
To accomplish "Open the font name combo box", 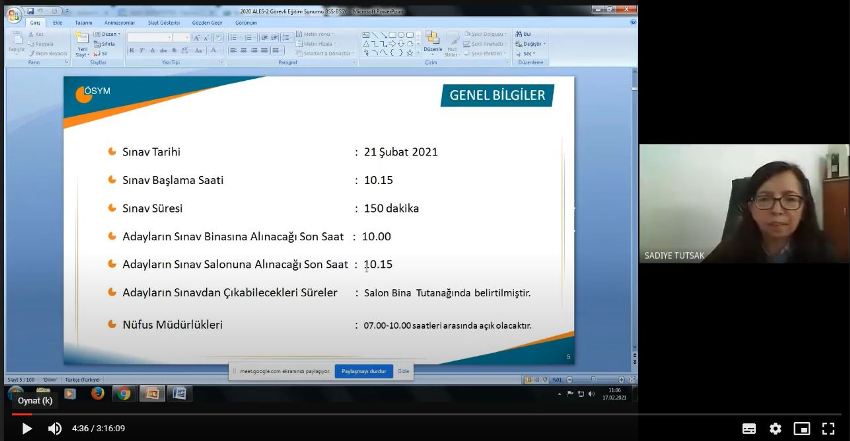I will (x=150, y=37).
